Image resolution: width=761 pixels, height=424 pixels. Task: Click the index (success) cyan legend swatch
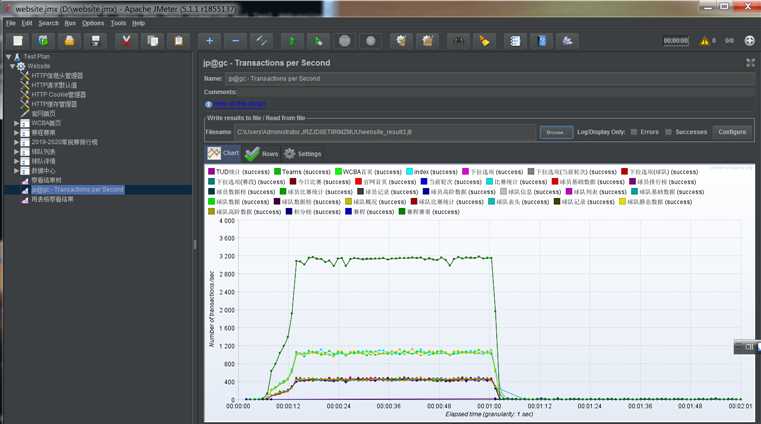click(x=409, y=171)
